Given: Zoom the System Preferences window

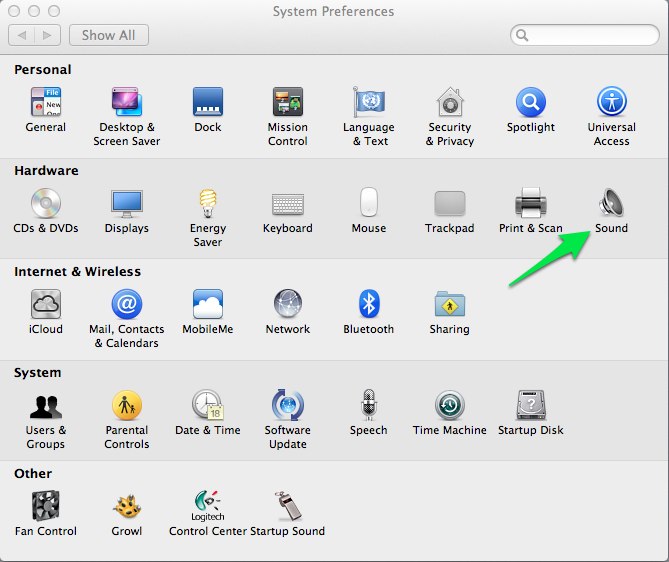Looking at the screenshot, I should pos(54,11).
